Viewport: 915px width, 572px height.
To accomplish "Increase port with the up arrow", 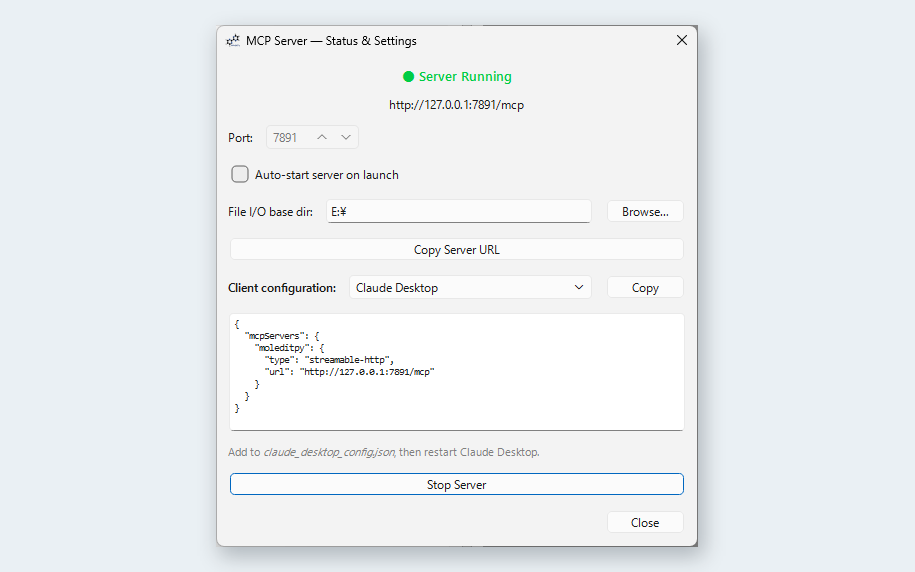I will tap(322, 137).
